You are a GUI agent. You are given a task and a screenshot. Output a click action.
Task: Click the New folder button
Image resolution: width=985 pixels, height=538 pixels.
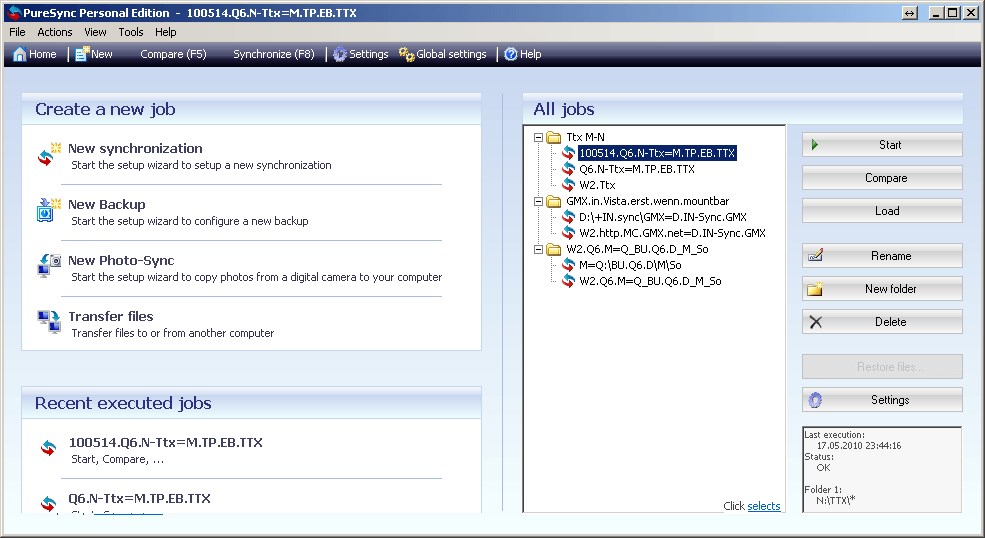(882, 288)
